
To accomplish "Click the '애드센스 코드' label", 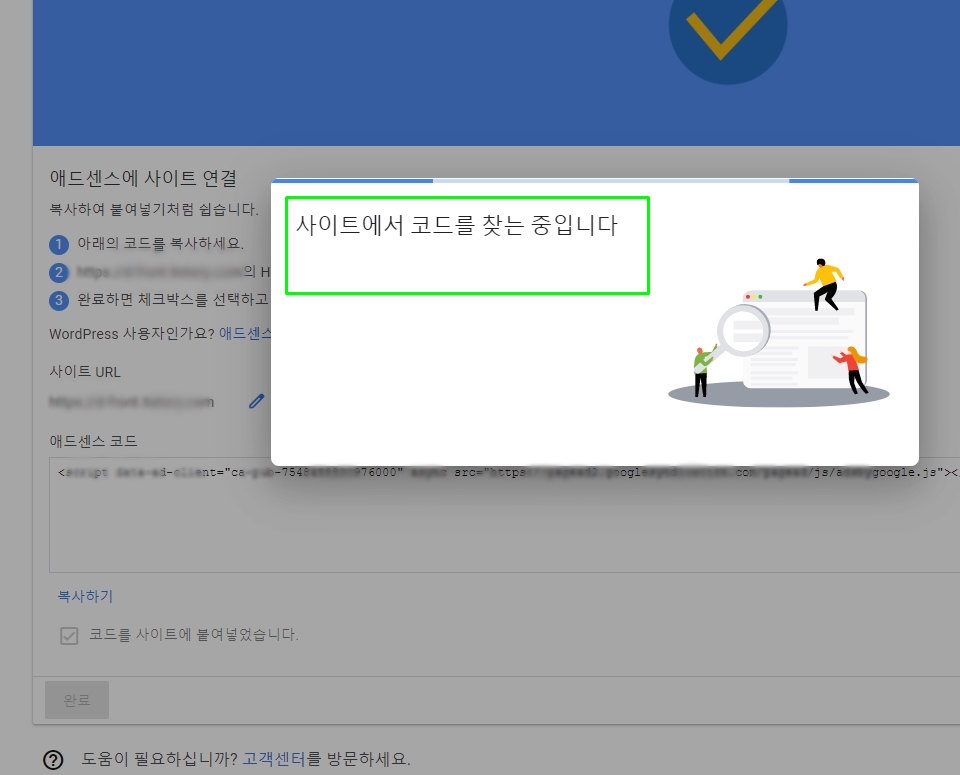I will tap(93, 441).
